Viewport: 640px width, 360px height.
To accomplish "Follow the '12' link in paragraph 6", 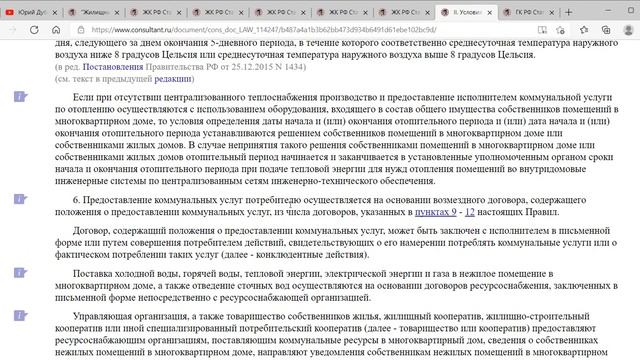I will (470, 212).
